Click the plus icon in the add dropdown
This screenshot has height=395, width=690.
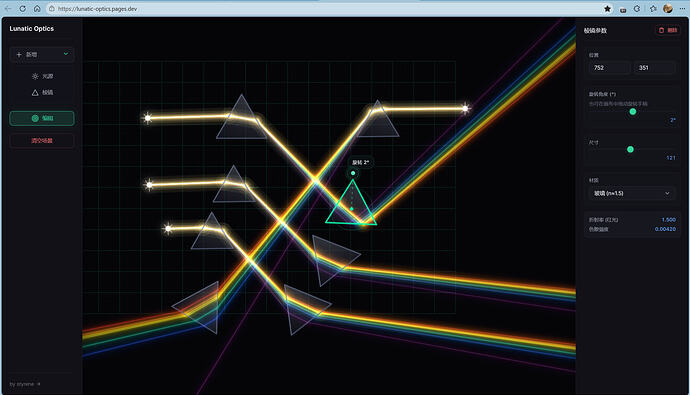[19, 55]
